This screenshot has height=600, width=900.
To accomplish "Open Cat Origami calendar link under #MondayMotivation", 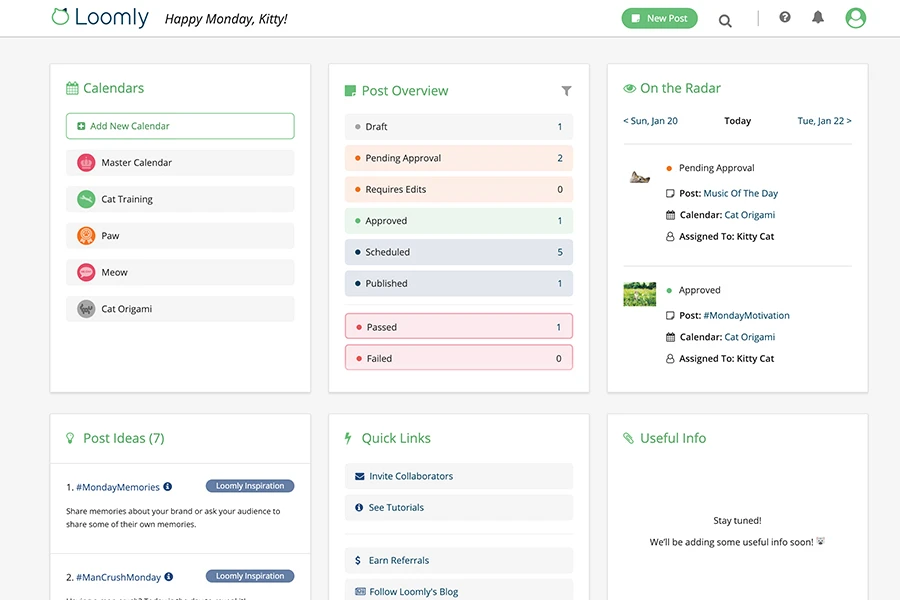I will coord(750,338).
